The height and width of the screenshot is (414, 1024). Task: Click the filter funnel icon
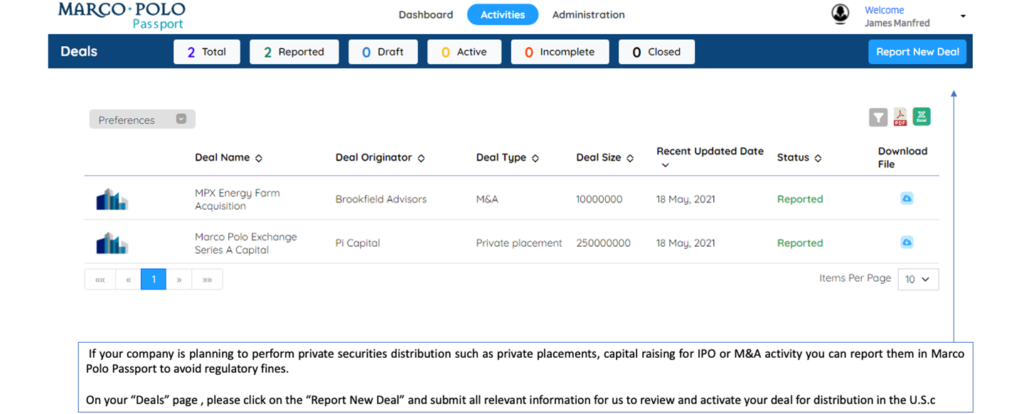(878, 118)
